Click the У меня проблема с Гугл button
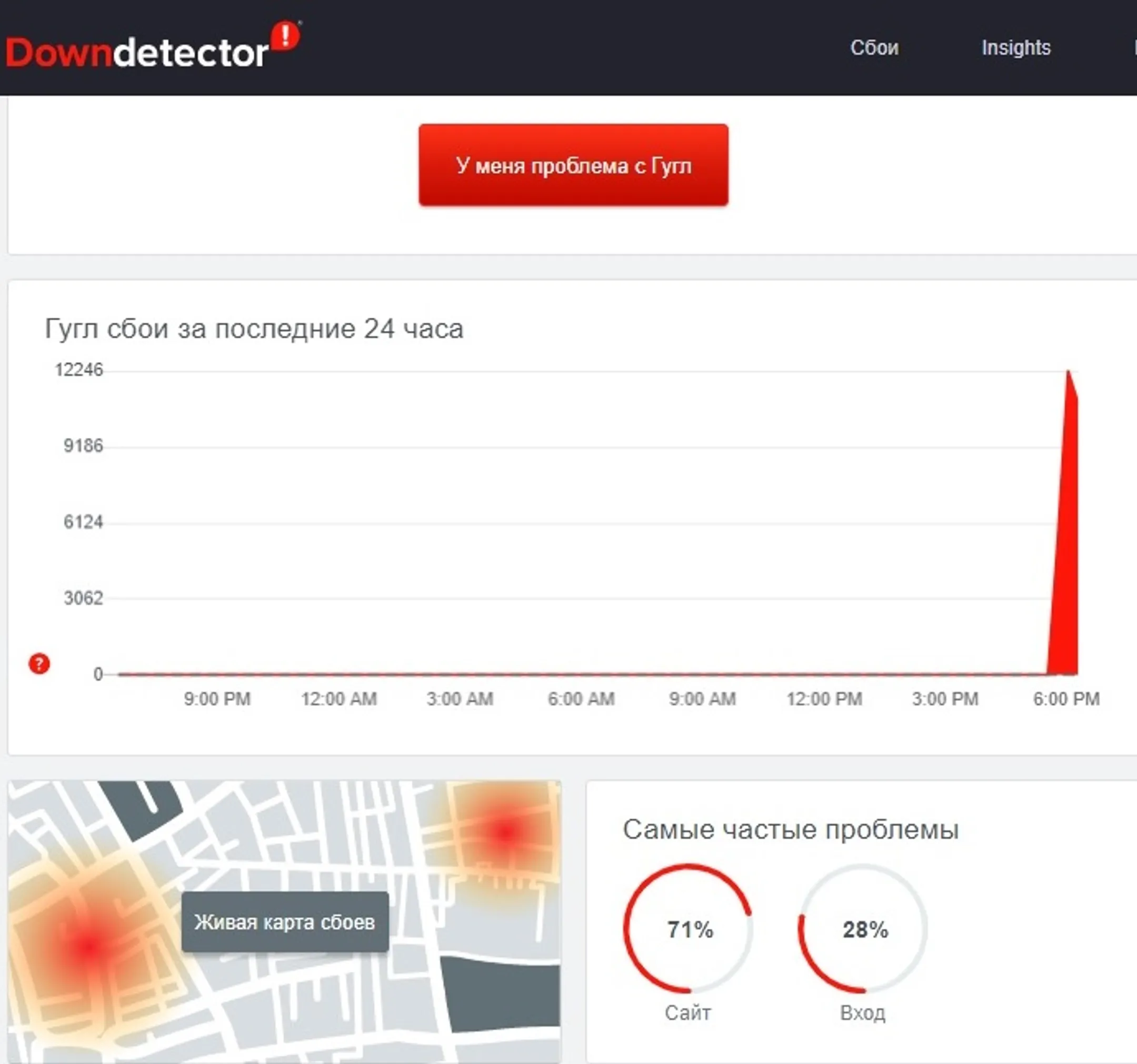 (573, 165)
